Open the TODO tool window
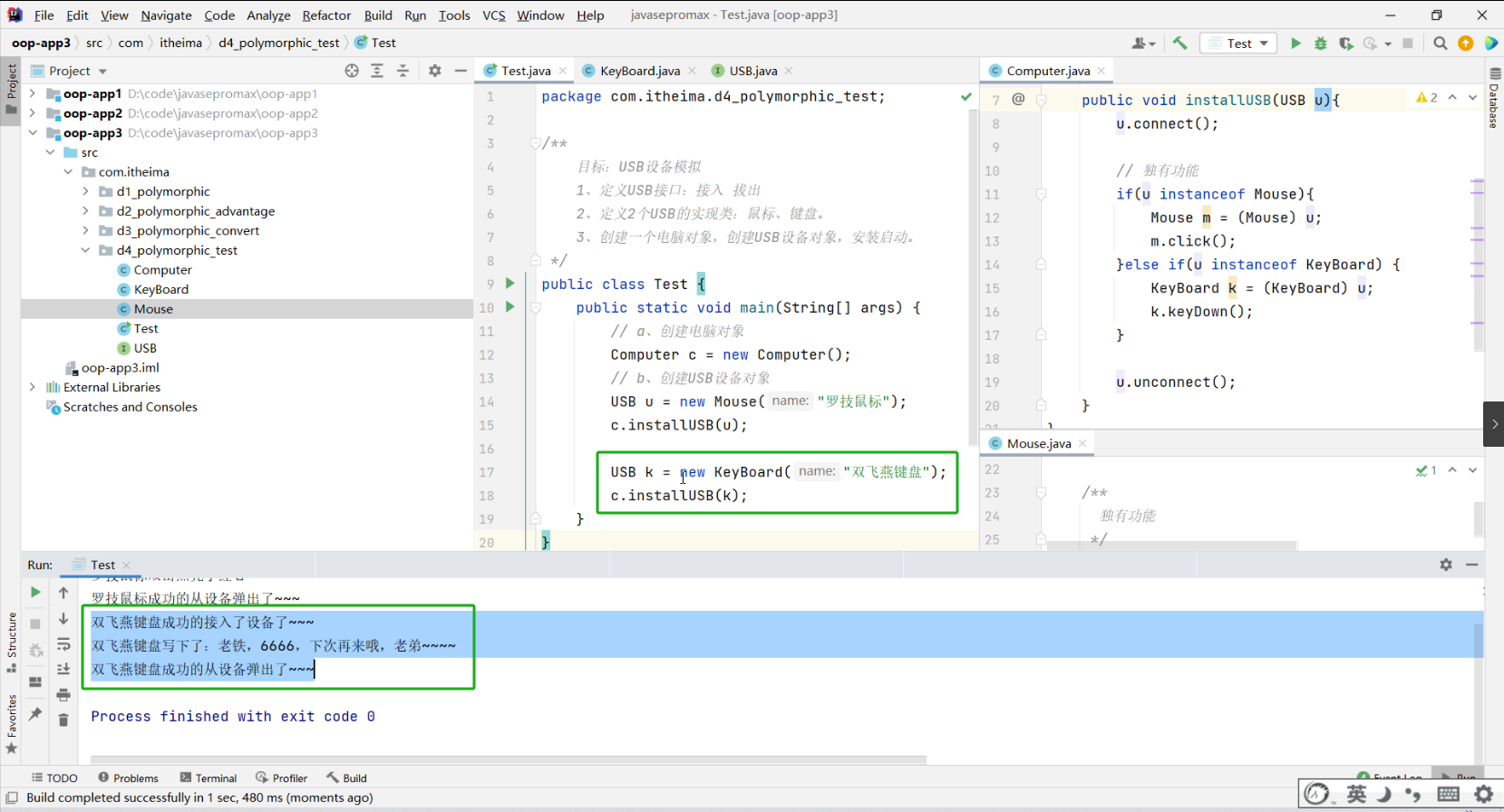The image size is (1504, 812). 54,778
